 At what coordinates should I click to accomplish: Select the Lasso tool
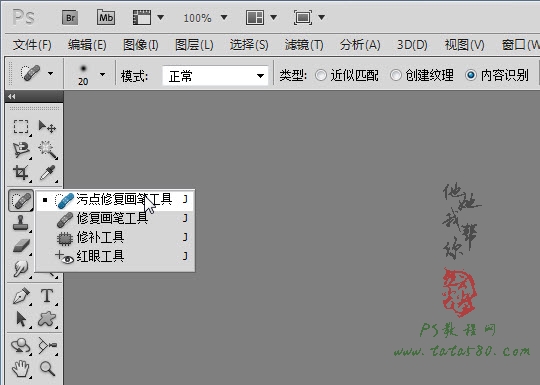21,150
